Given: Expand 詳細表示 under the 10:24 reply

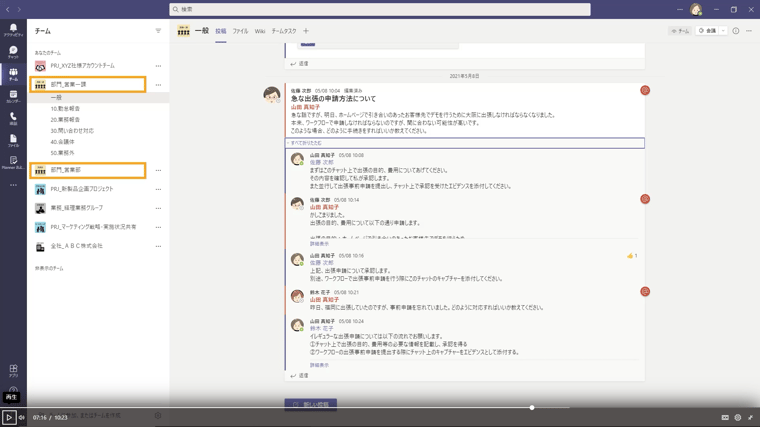Looking at the screenshot, I should pyautogui.click(x=319, y=365).
